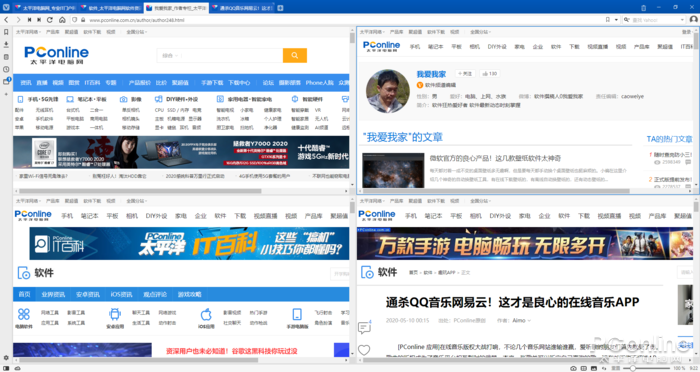Screen dimensions: 700x372
Task: Open the author name 我爱我家 link
Action: 431,74
